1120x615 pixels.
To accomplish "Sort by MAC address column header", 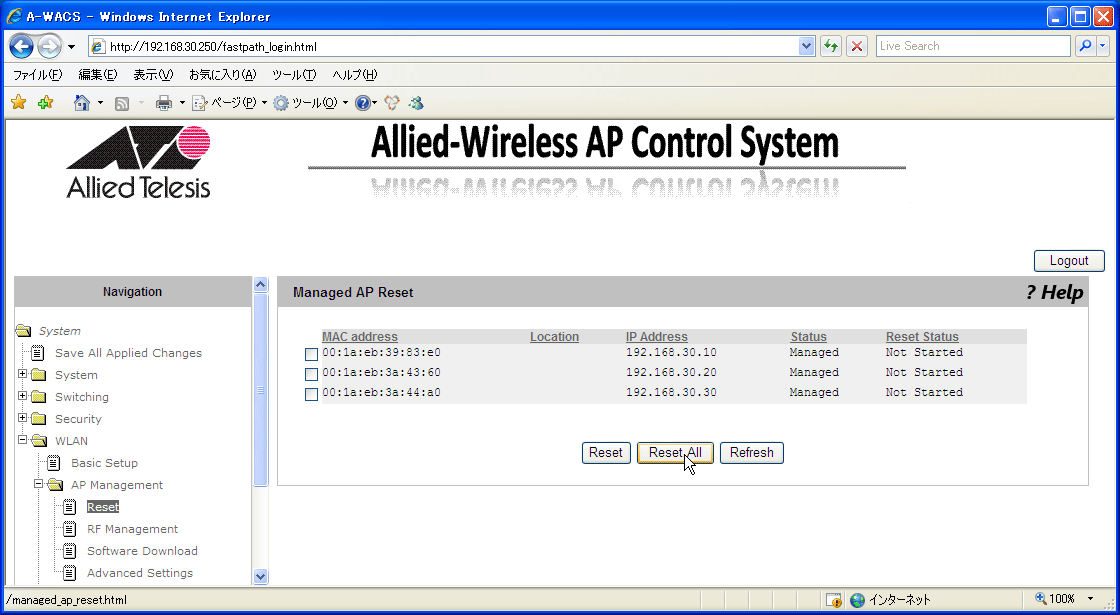I will click(359, 336).
